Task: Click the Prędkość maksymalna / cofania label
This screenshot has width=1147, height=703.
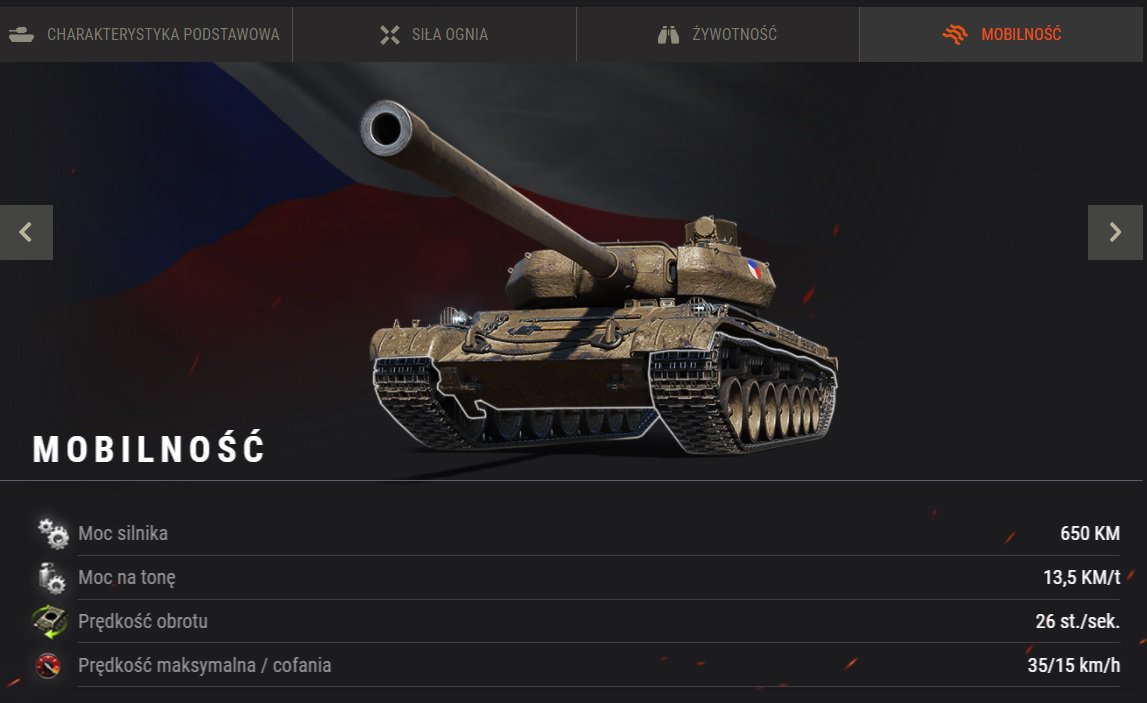Action: coord(205,665)
